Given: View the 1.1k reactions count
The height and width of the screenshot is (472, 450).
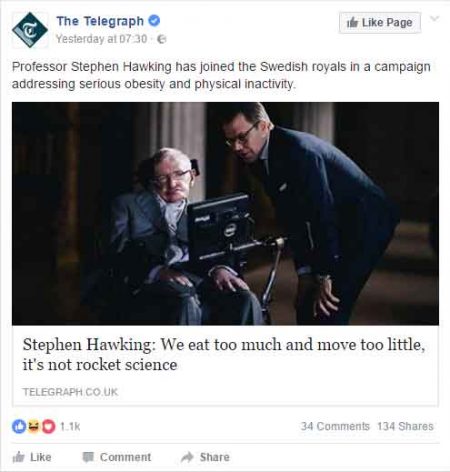Looking at the screenshot, I should coord(70,426).
